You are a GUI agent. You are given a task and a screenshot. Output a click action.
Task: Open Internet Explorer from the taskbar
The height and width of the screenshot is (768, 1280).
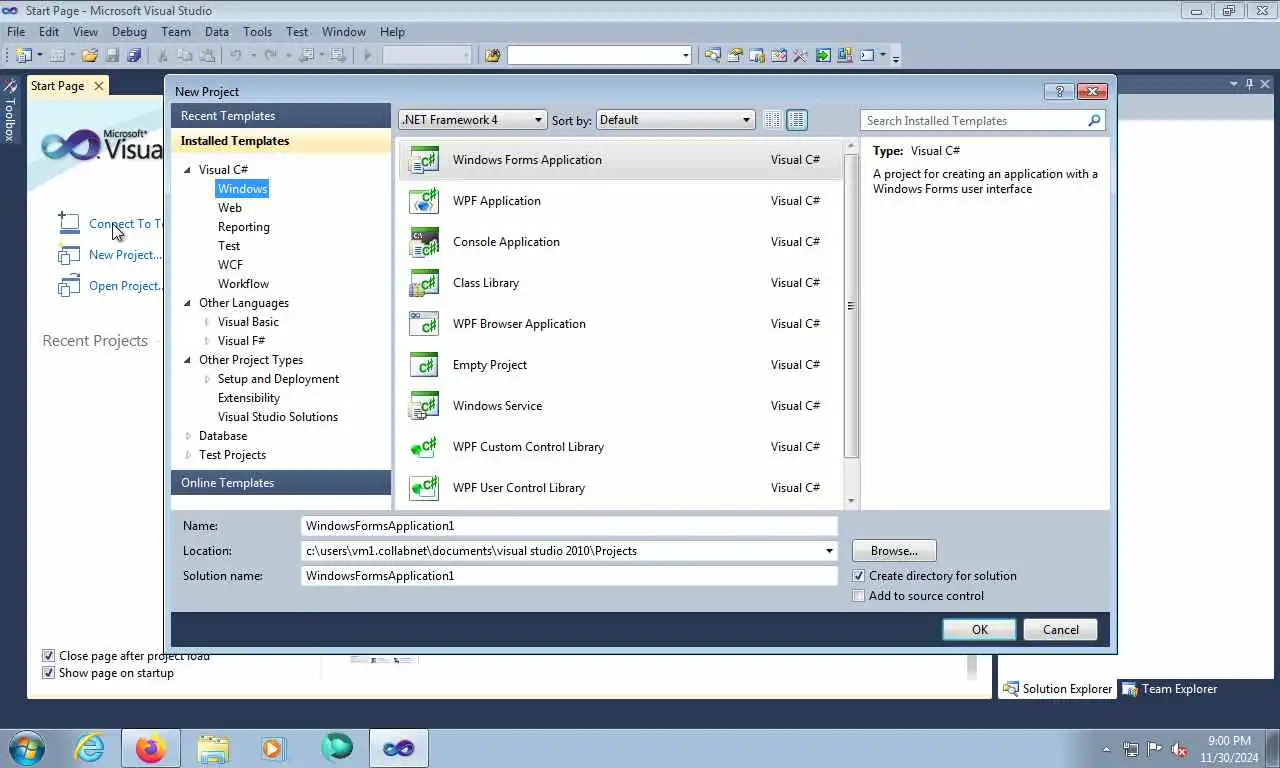coord(89,748)
